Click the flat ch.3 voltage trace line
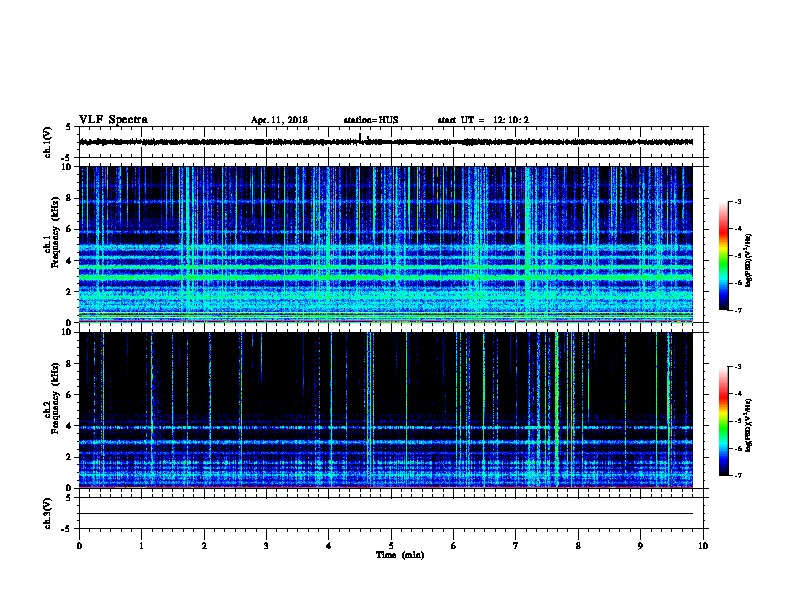 386,514
